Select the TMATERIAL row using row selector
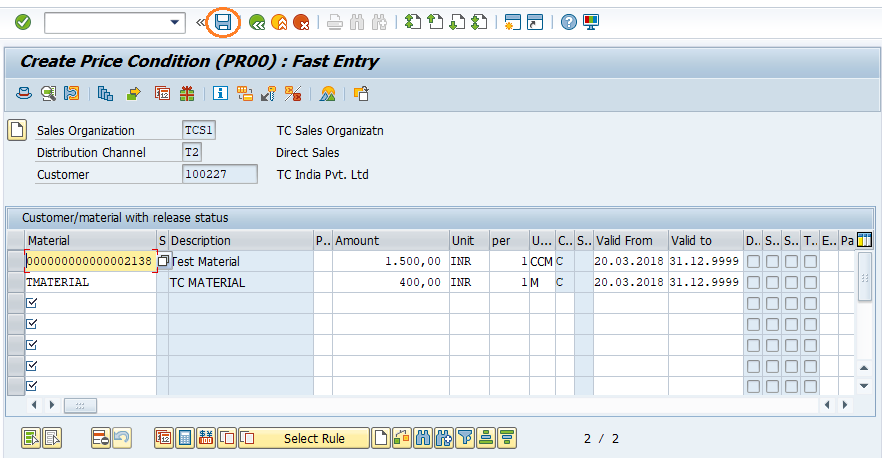Image resolution: width=882 pixels, height=458 pixels. click(x=15, y=282)
